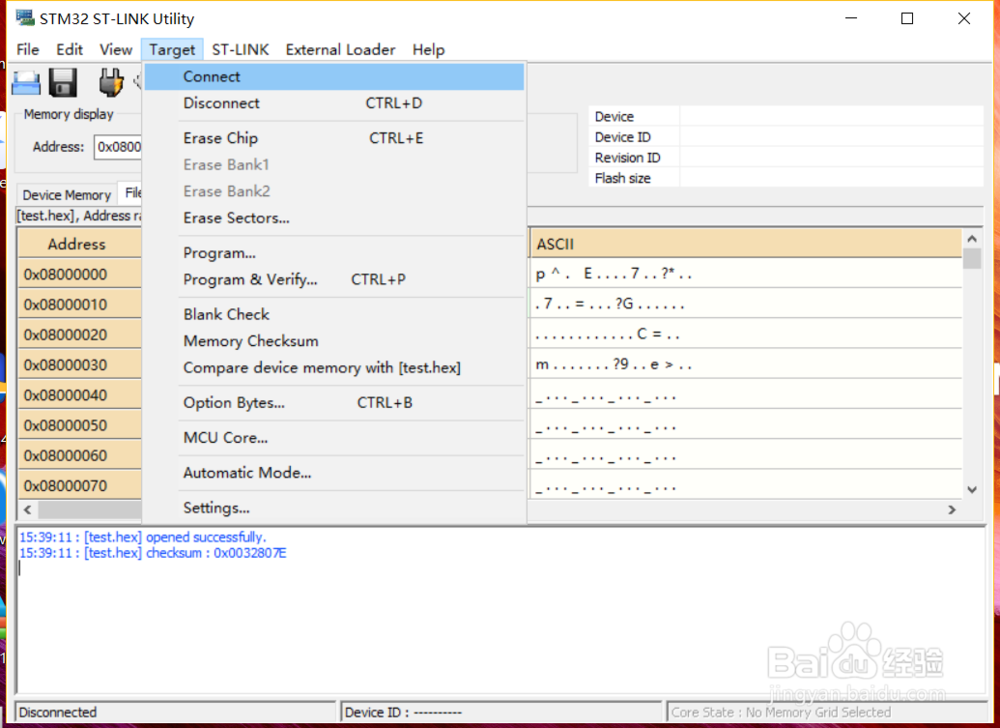Close the open Target menu
This screenshot has width=1000, height=728.
pos(172,50)
